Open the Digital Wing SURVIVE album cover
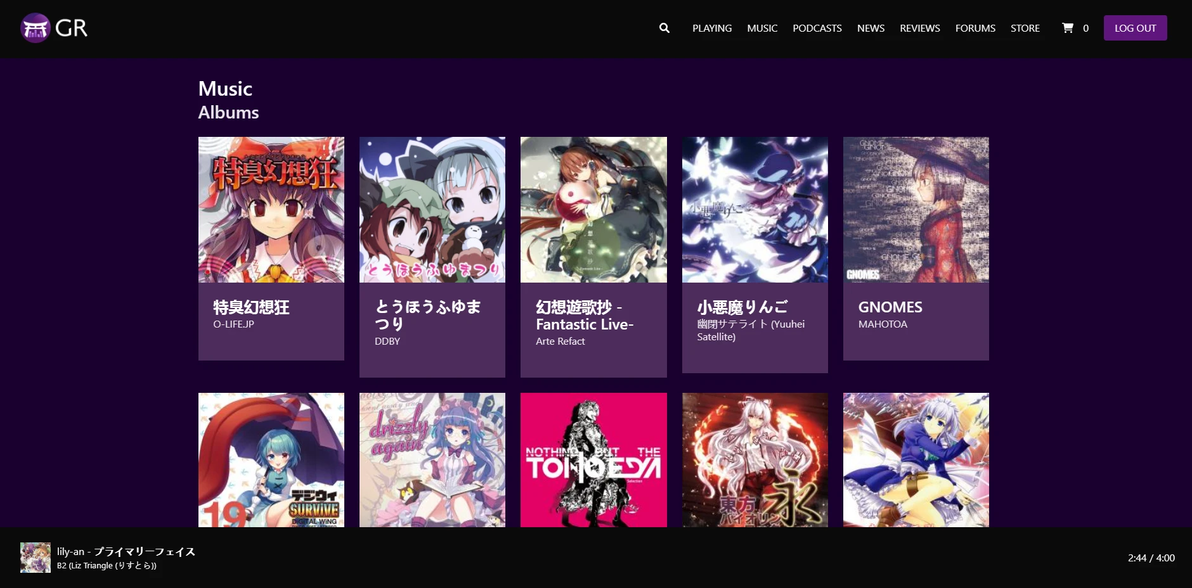The image size is (1192, 588). 271,460
